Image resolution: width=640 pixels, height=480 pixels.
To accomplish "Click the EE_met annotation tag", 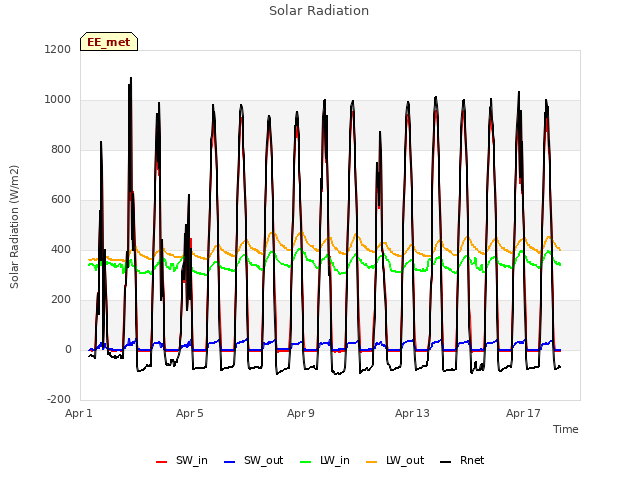I will (x=109, y=42).
